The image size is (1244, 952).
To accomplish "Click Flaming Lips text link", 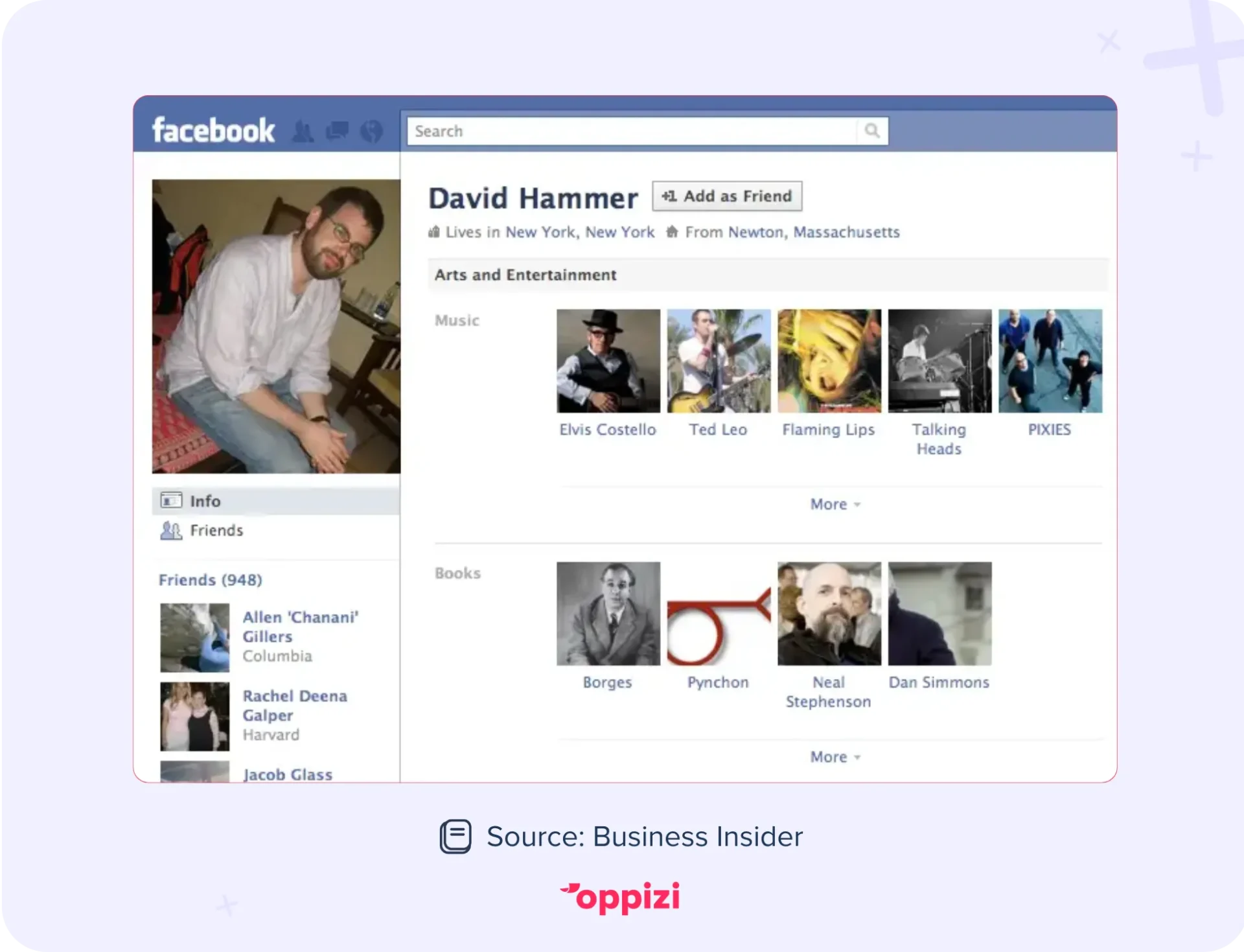I will (829, 430).
